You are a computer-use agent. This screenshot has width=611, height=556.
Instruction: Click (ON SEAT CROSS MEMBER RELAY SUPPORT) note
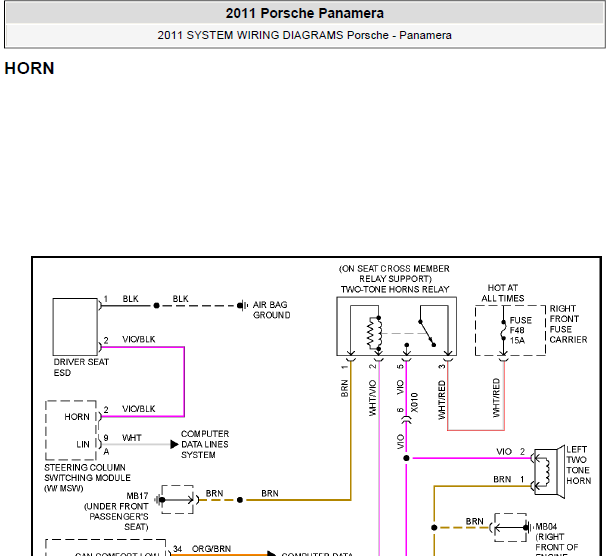point(394,274)
